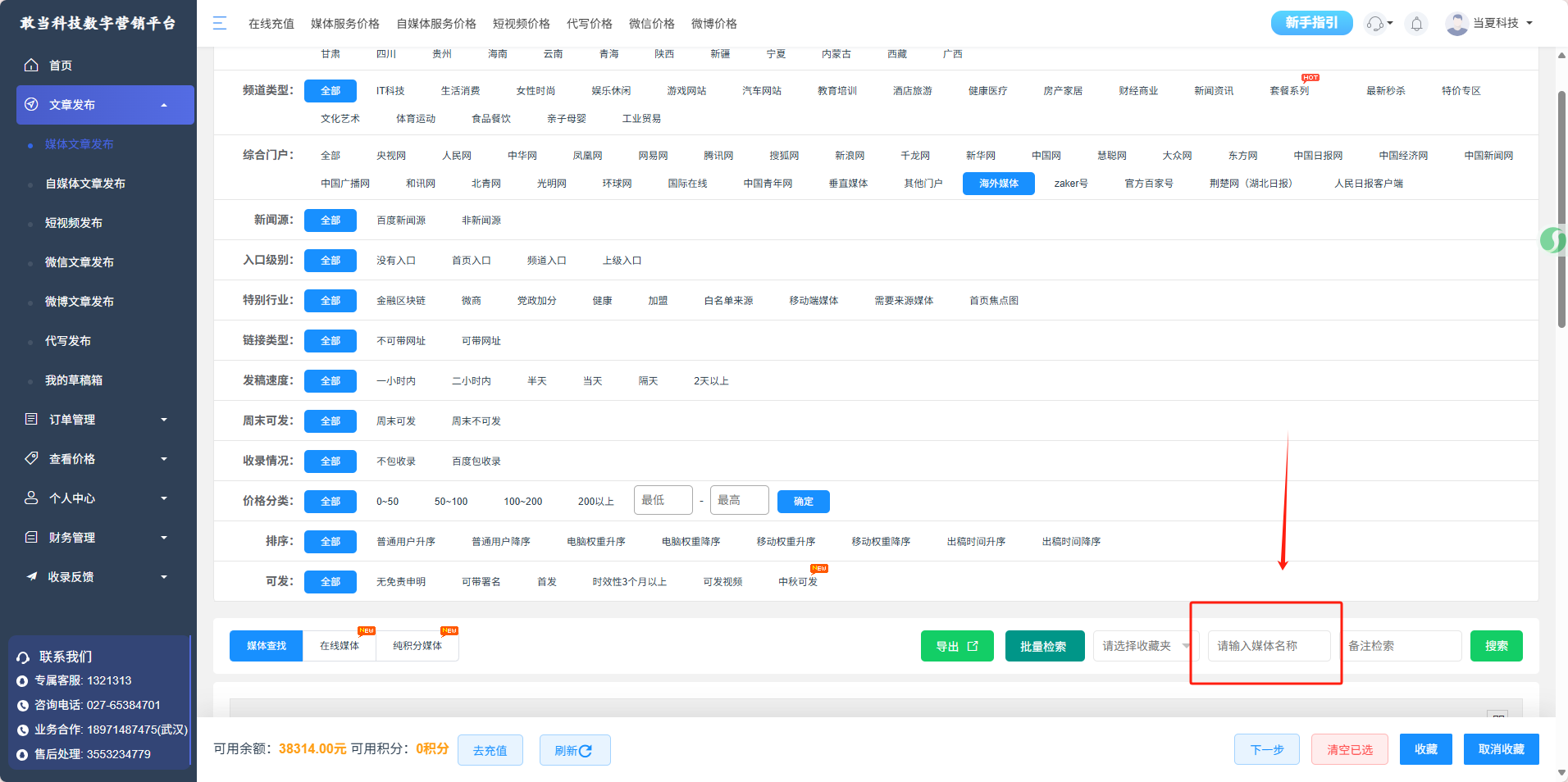Select 百度新闻源 filter option

(401, 221)
